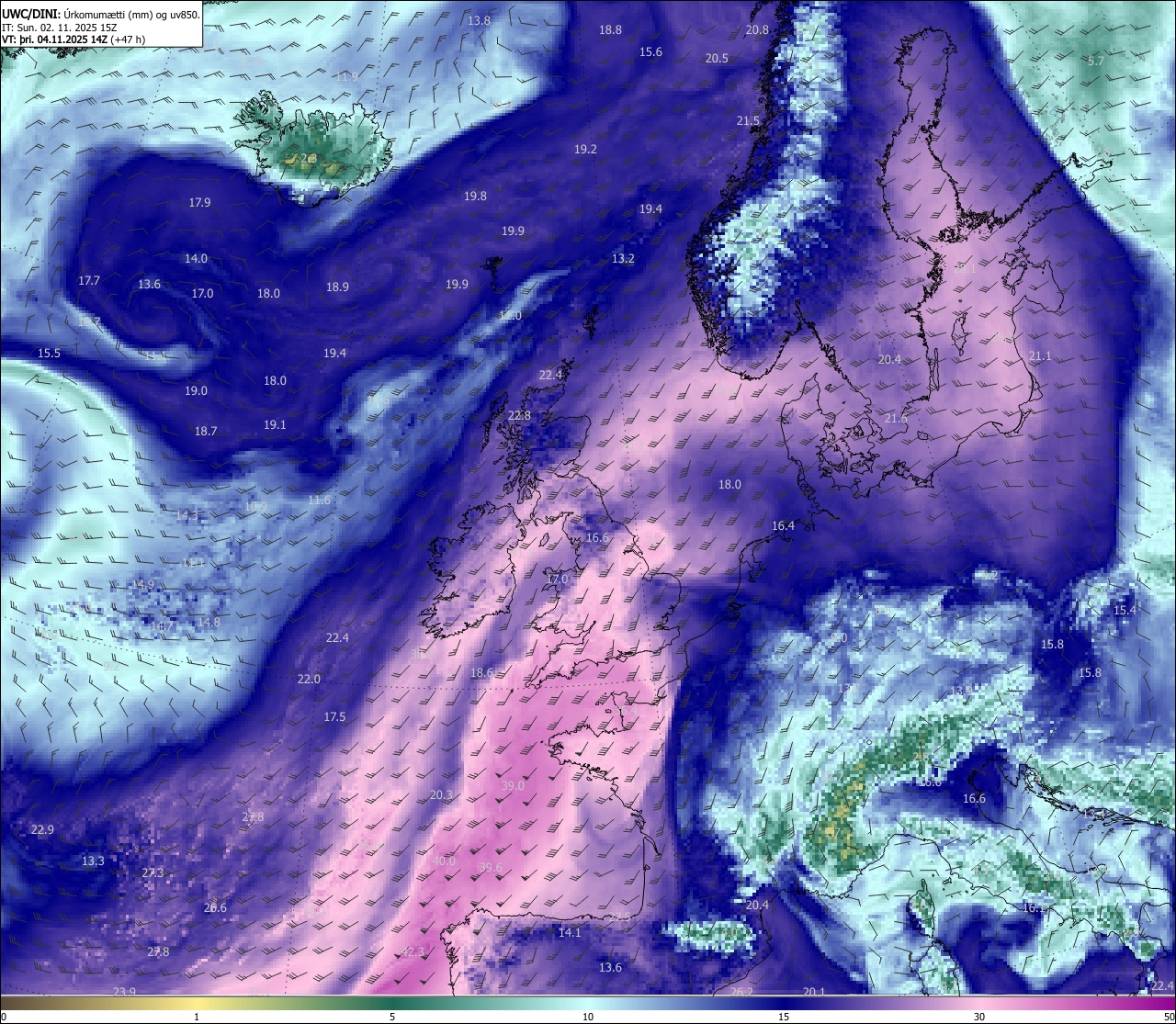The height and width of the screenshot is (1024, 1176).
Task: Click the 13.2 value west of Norway
Action: (623, 258)
